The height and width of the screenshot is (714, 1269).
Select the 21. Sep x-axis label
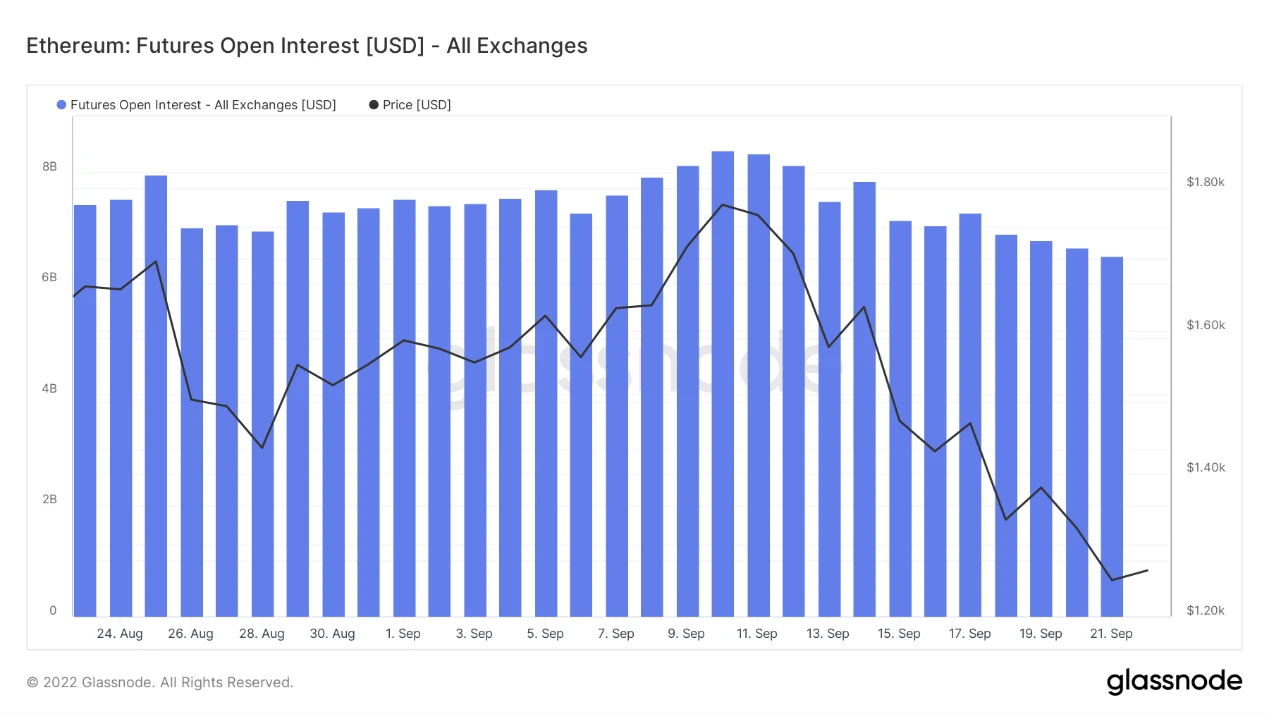[x=1111, y=634]
